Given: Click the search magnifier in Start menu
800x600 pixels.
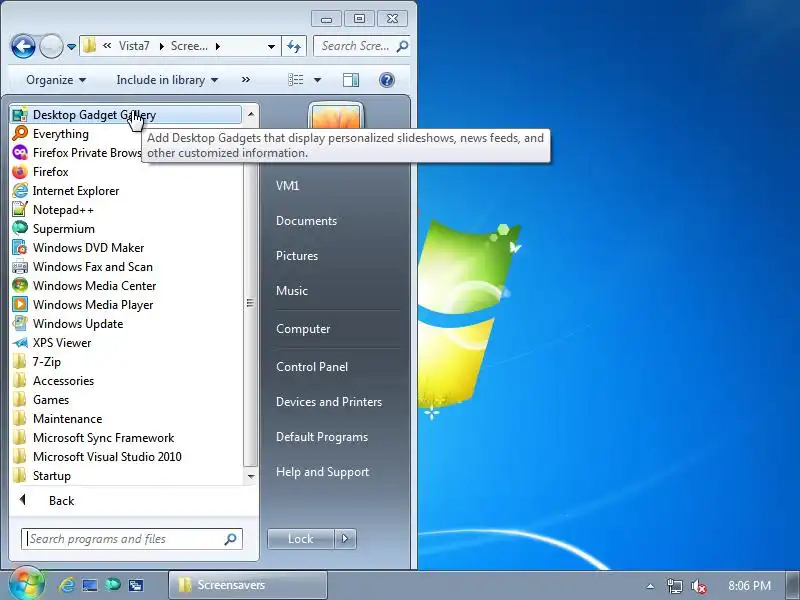Looking at the screenshot, I should (x=230, y=539).
